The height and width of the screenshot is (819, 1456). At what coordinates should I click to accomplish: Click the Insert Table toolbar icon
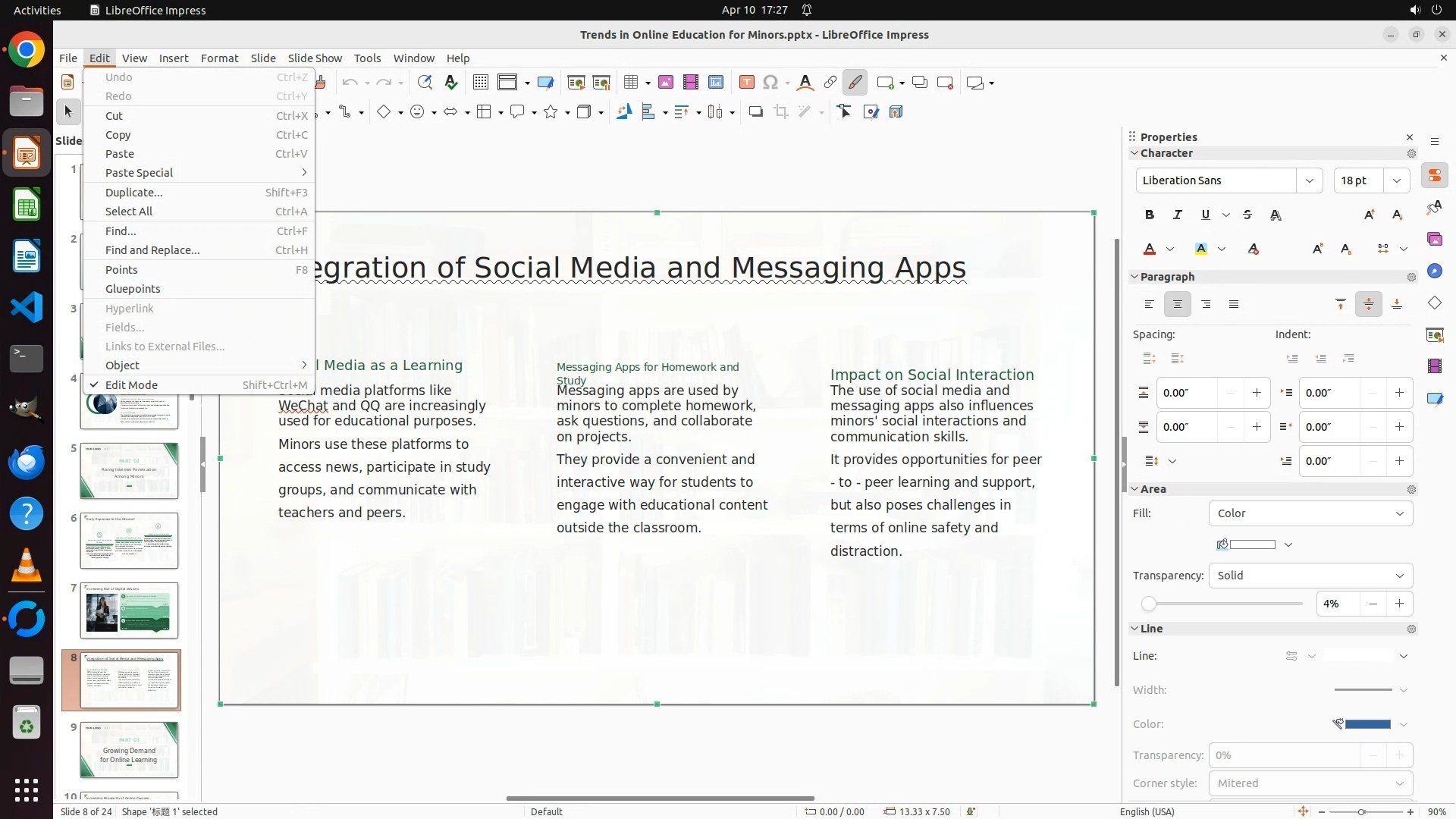pos(631,83)
